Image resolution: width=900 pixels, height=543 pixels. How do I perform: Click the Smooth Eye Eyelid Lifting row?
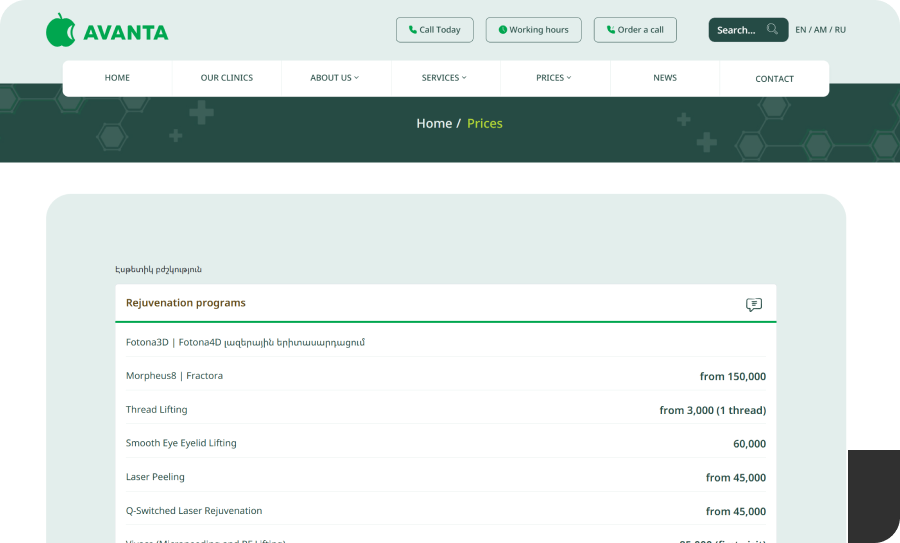click(x=445, y=443)
